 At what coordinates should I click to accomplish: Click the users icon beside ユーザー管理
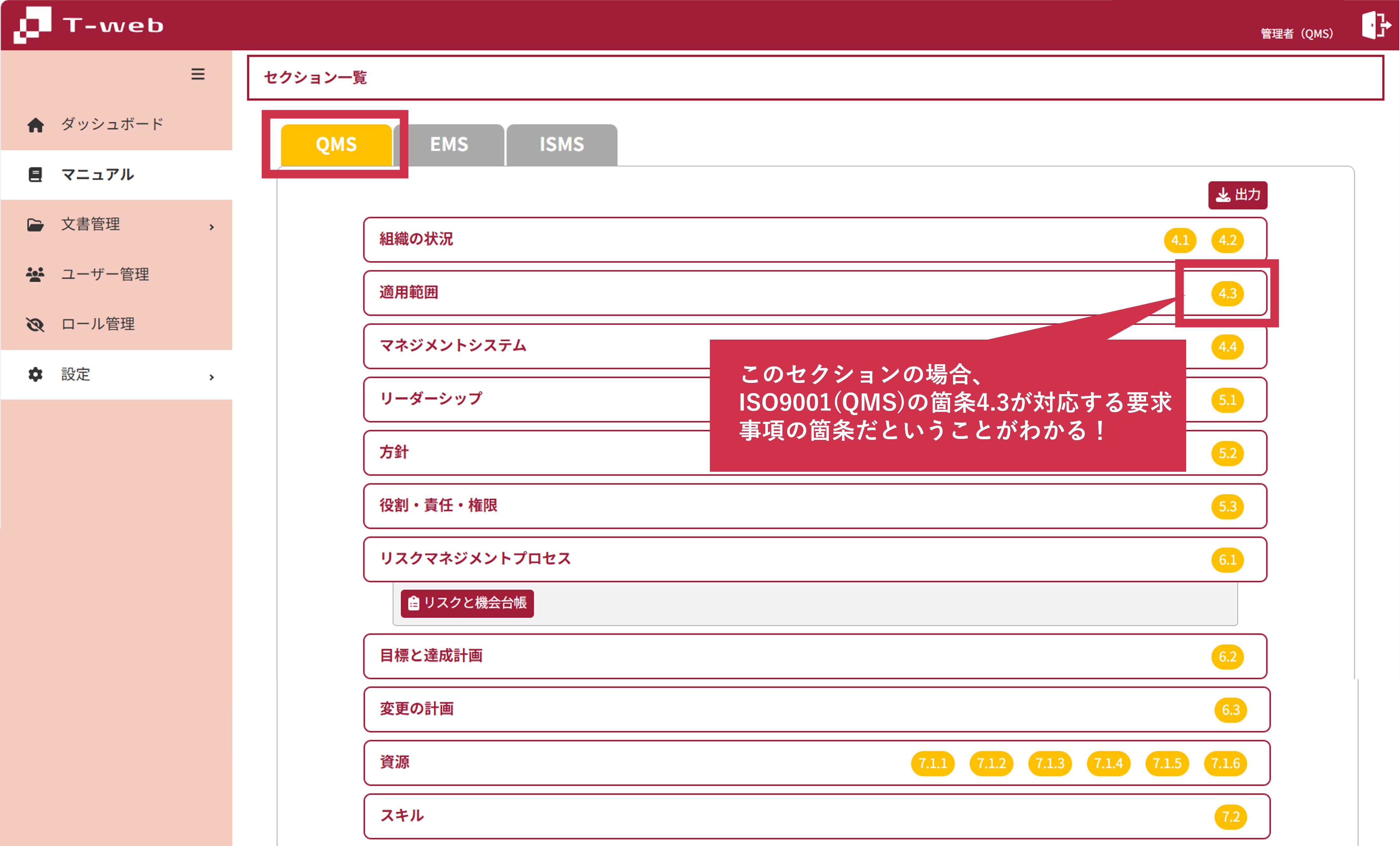pyautogui.click(x=35, y=275)
